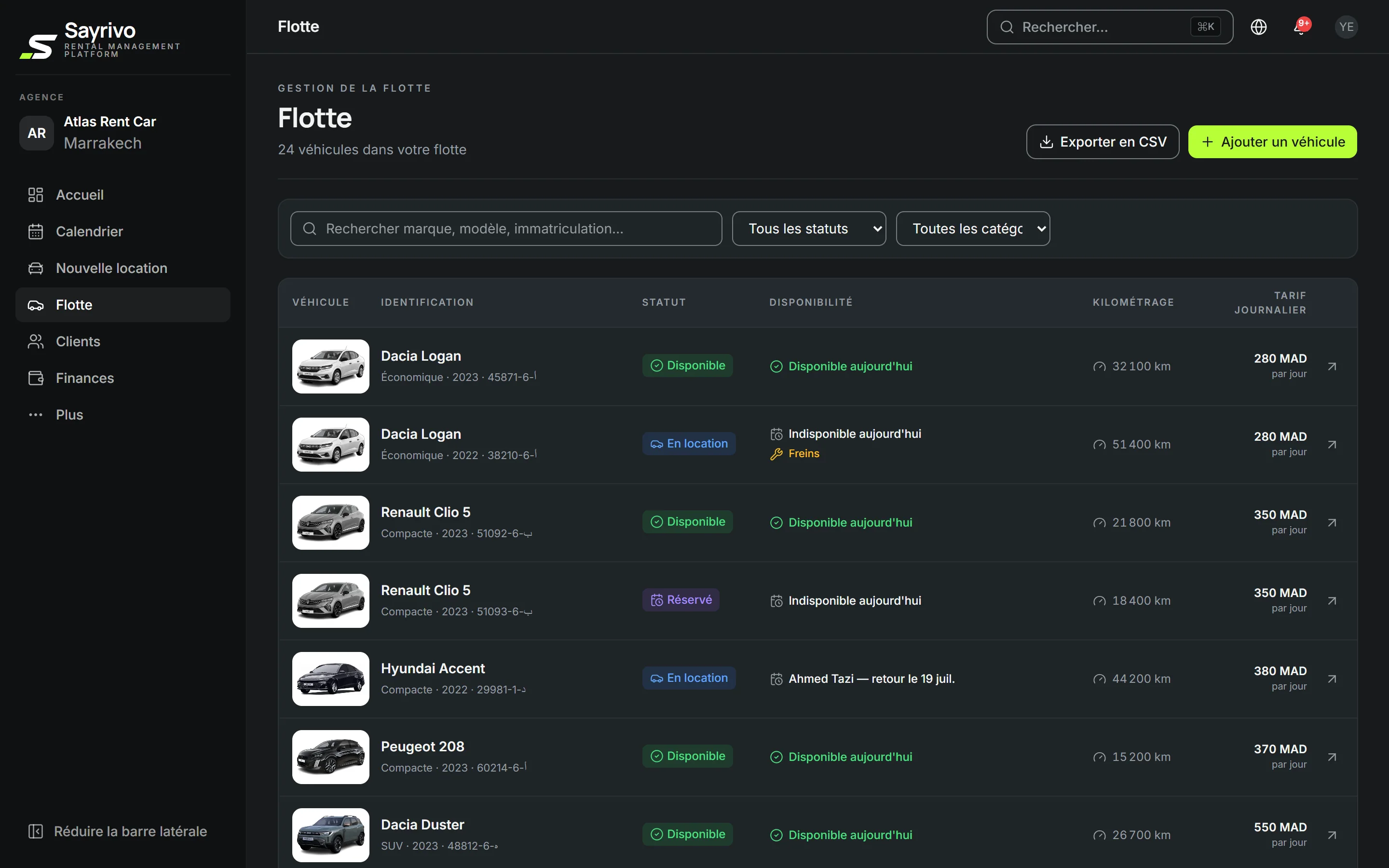The image size is (1389, 868).
Task: Open details arrow for Dacia Logan 38210-6
Action: coord(1332,444)
